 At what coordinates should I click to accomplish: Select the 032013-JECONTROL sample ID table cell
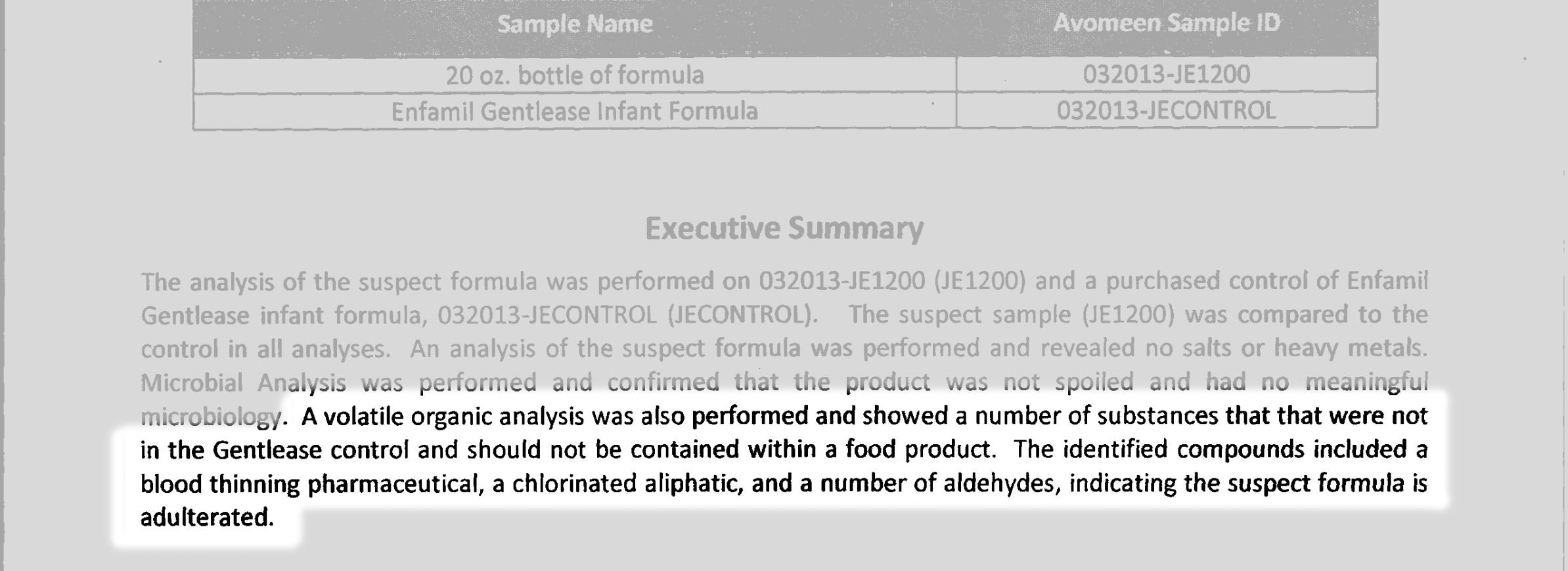click(1167, 110)
